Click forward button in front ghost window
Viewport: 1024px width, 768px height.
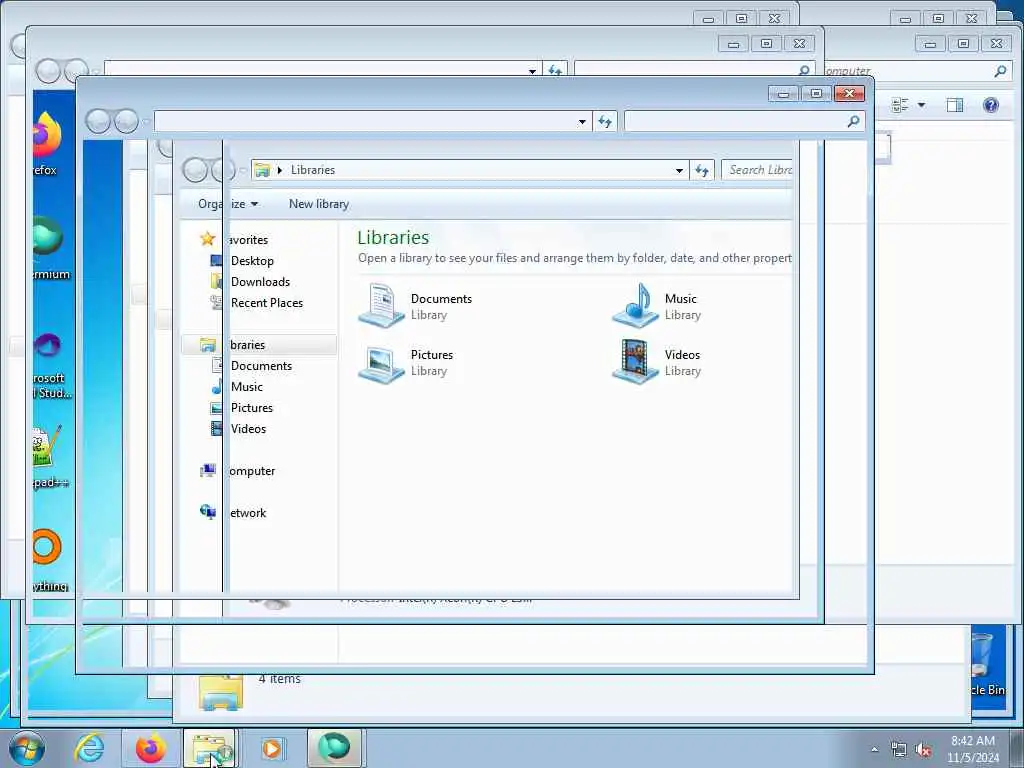[126, 121]
